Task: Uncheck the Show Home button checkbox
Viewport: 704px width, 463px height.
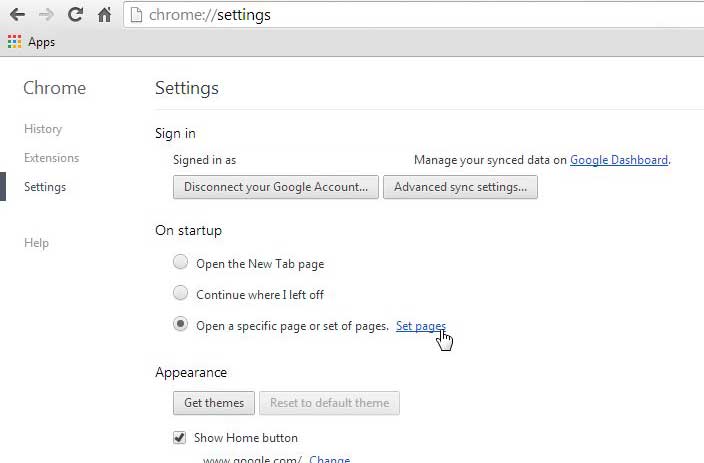Action: click(180, 437)
